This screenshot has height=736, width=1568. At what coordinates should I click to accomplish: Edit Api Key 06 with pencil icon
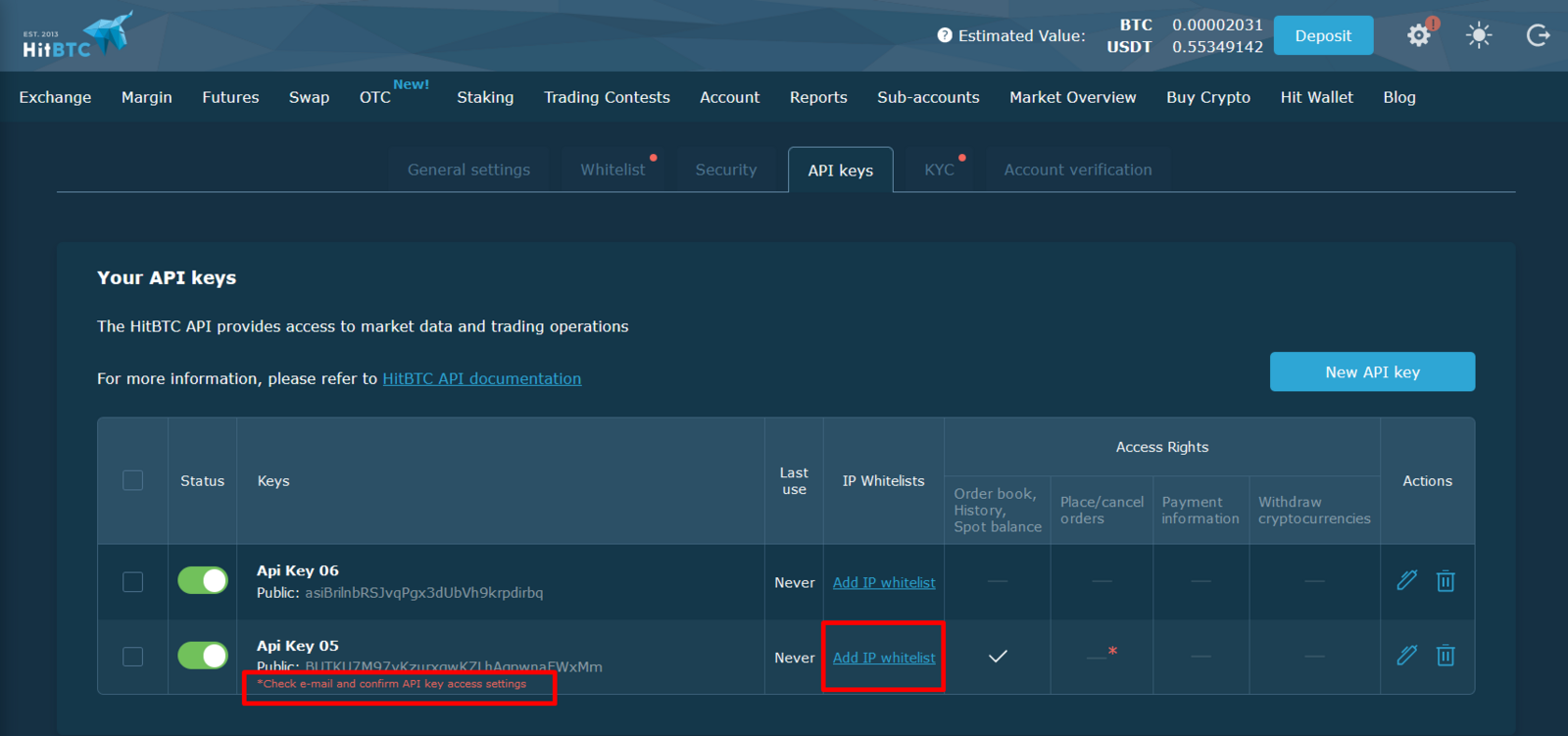coord(1406,580)
